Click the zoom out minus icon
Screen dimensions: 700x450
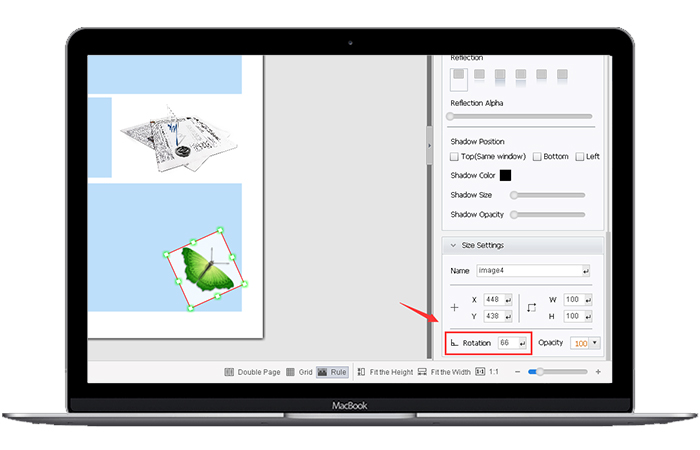[x=517, y=372]
